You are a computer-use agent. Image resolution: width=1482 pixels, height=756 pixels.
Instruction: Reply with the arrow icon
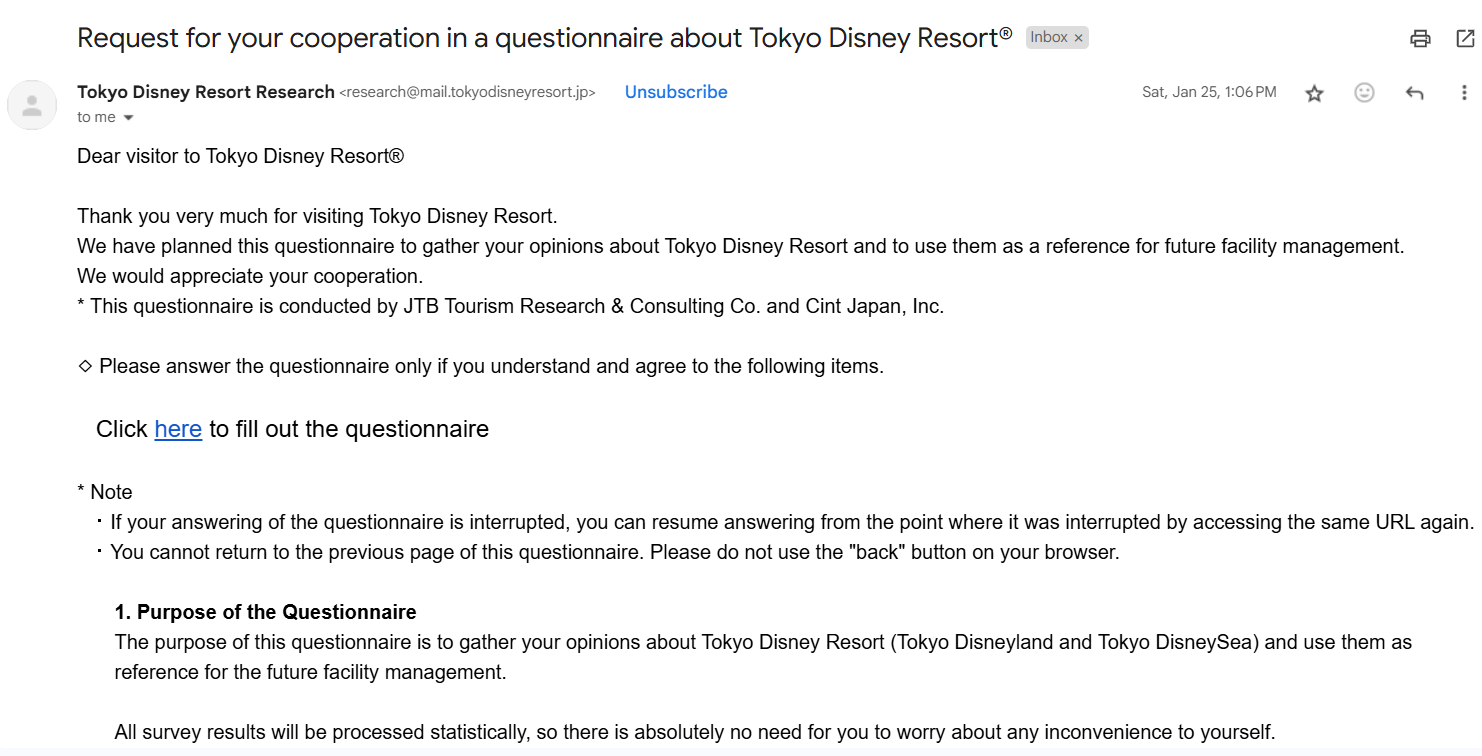point(1414,93)
